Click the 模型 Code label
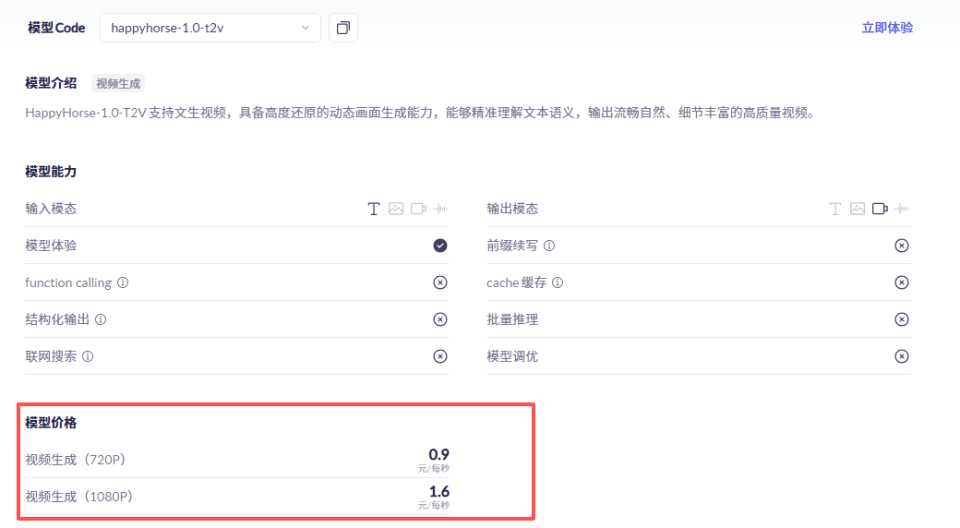Viewport: 960px width, 528px height. coord(56,28)
